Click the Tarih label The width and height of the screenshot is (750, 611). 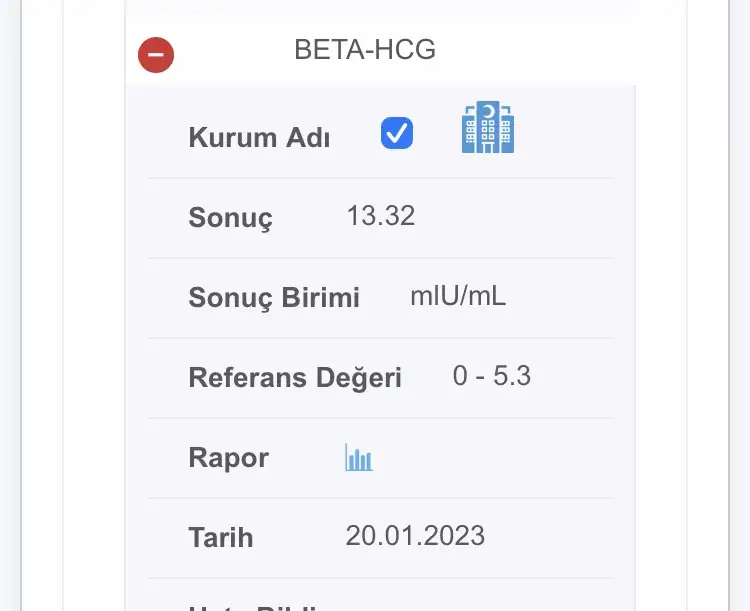221,538
